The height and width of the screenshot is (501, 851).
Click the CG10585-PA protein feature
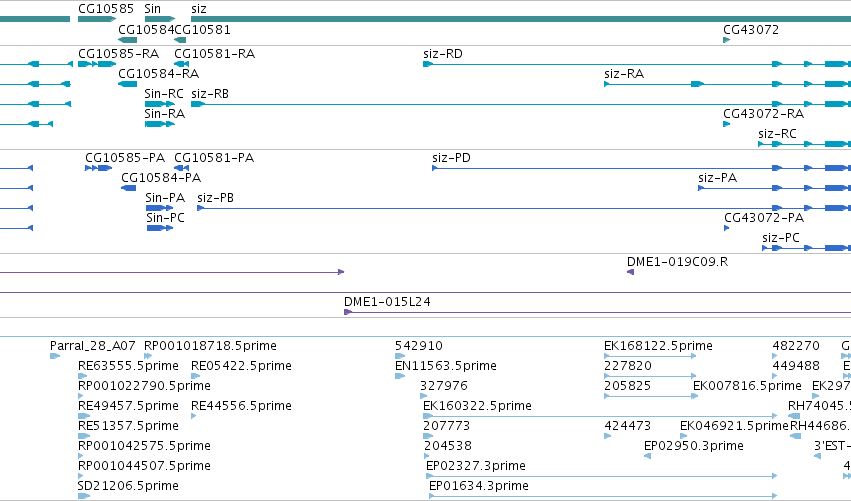click(99, 168)
